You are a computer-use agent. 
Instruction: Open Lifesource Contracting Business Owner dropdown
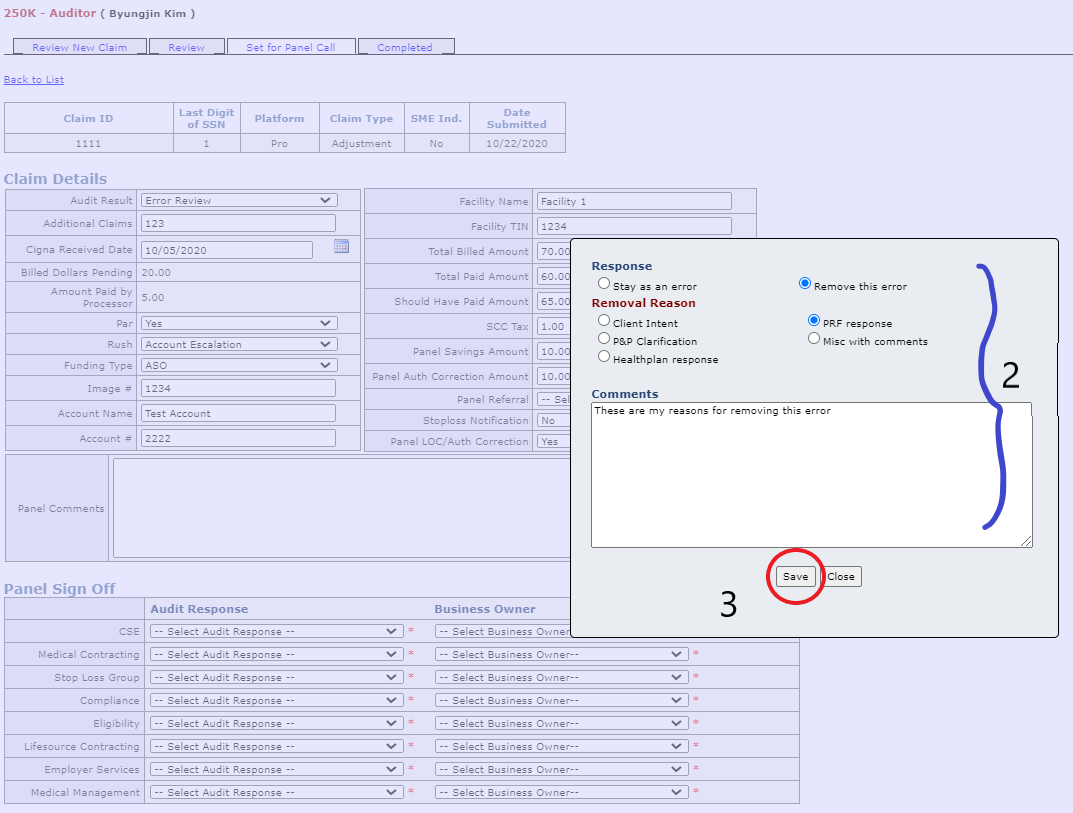561,746
